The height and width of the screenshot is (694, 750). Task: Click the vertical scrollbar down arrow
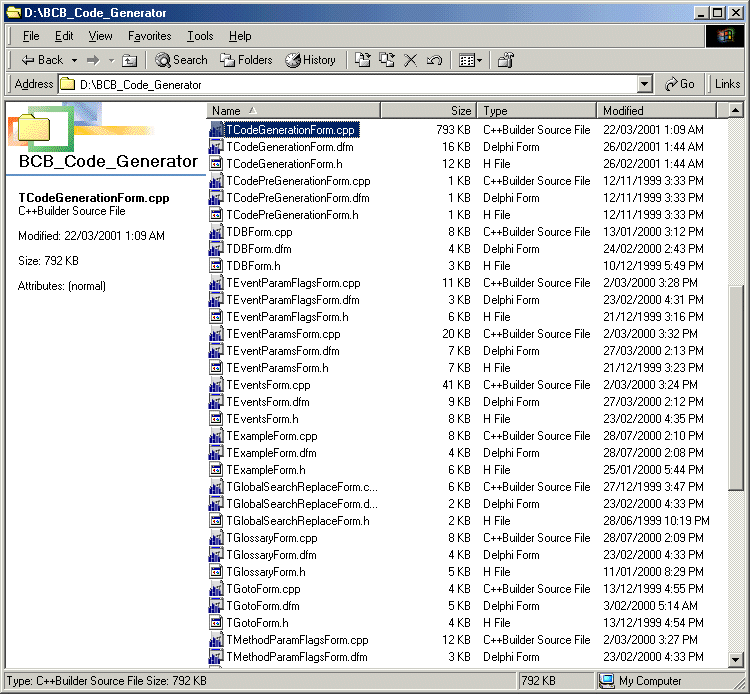(x=735, y=660)
